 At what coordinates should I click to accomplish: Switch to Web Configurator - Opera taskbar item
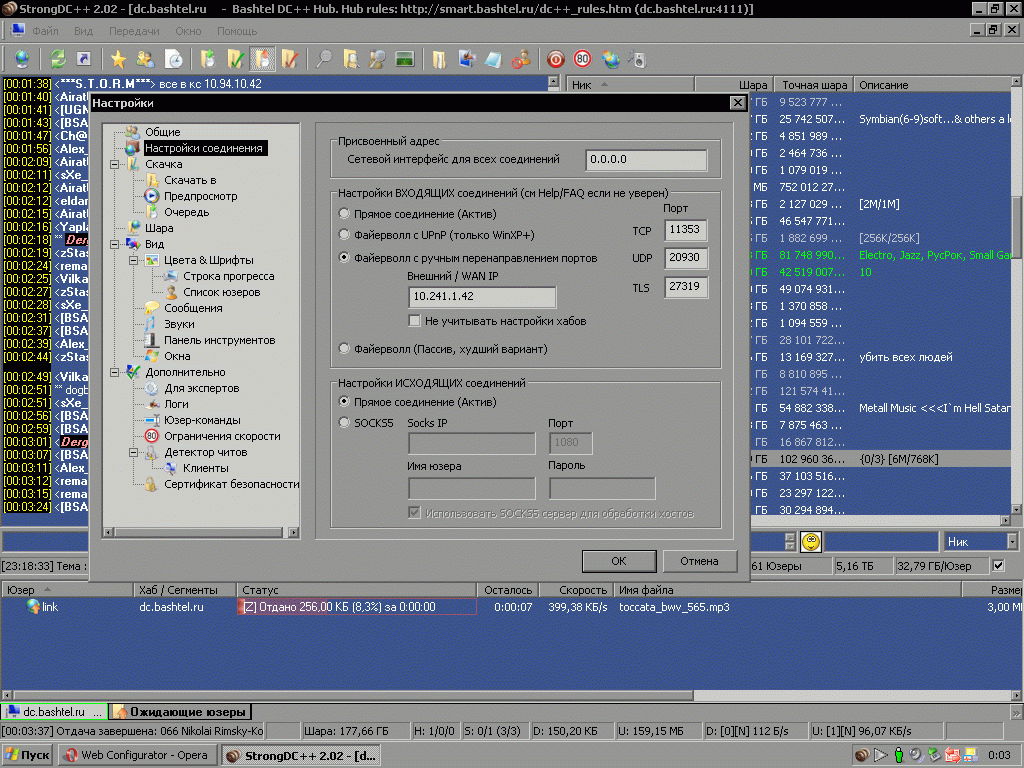[x=136, y=755]
